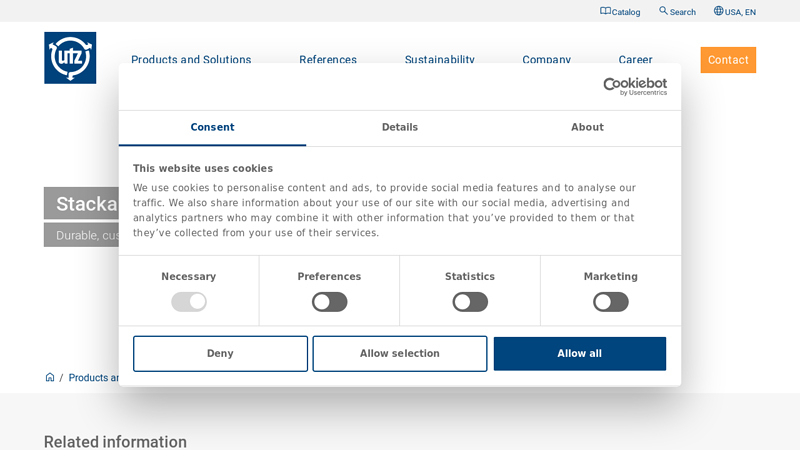Click the orange Contact button
Viewport: 800px width, 450px height.
coord(728,60)
